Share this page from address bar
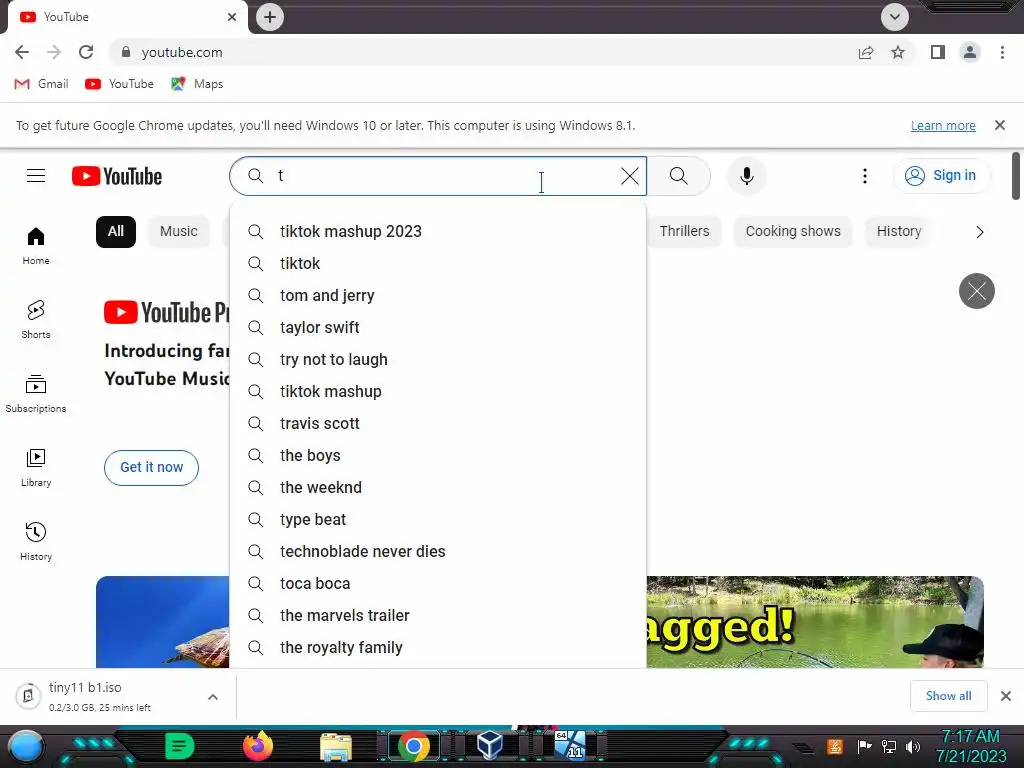 pyautogui.click(x=866, y=52)
